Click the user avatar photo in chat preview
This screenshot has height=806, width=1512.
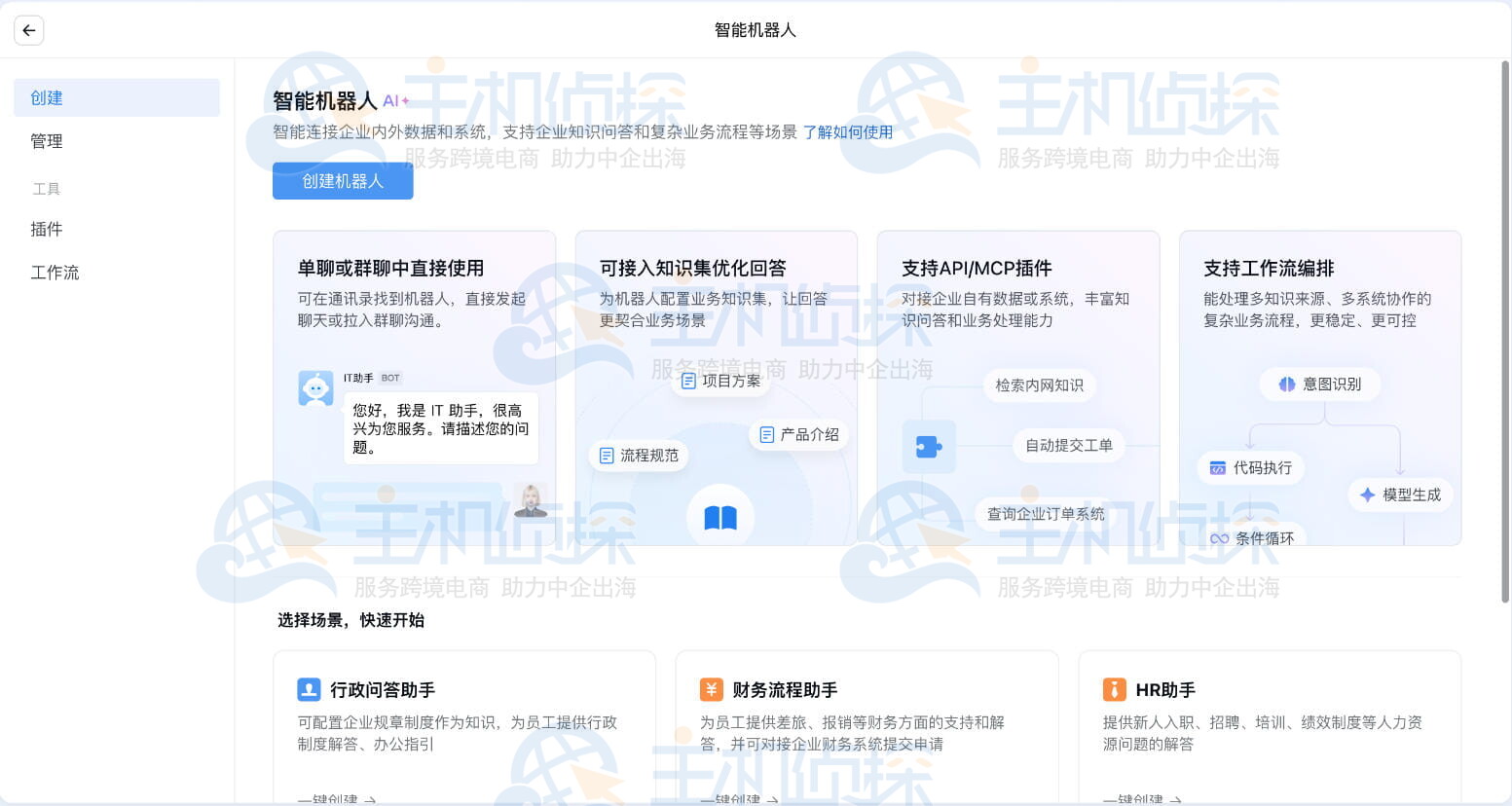coord(531,499)
